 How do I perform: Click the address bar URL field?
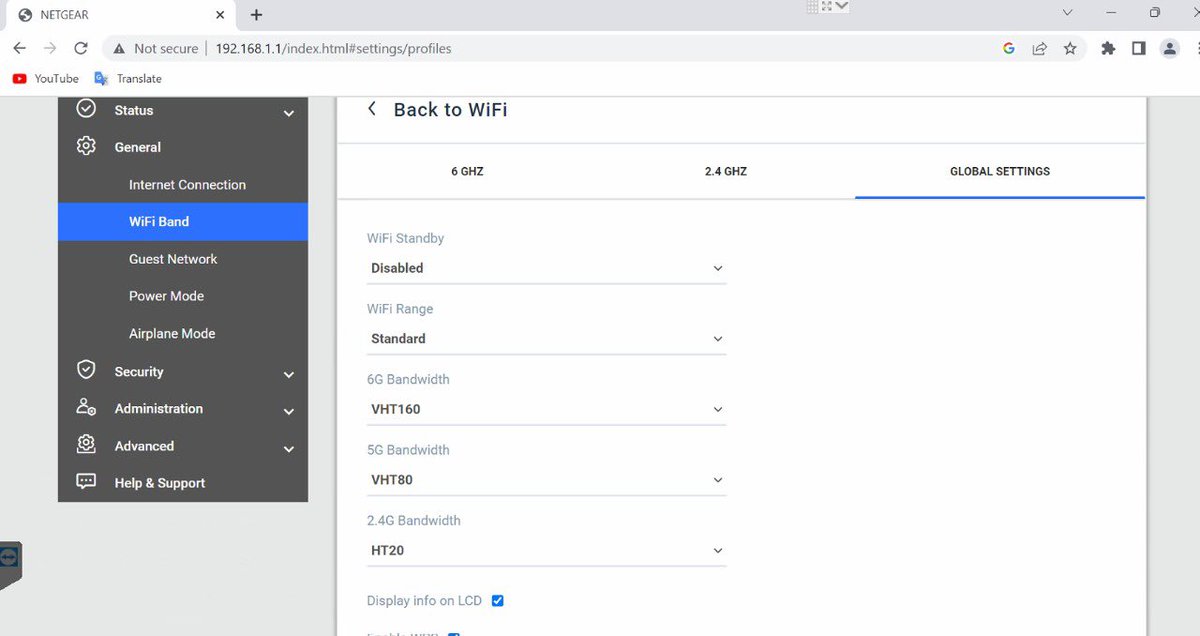333,48
